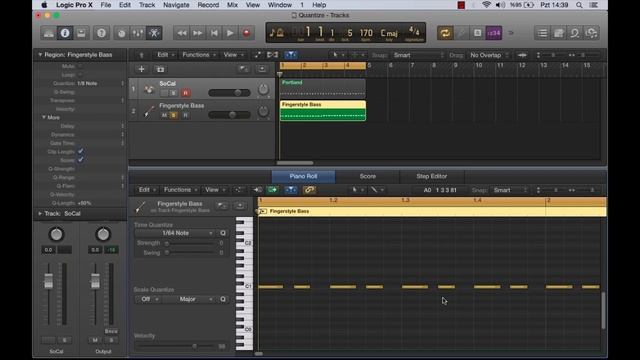The width and height of the screenshot is (640, 360).
Task: Collapse the Region: Fingerstyle Bass inspector
Action: (40, 55)
